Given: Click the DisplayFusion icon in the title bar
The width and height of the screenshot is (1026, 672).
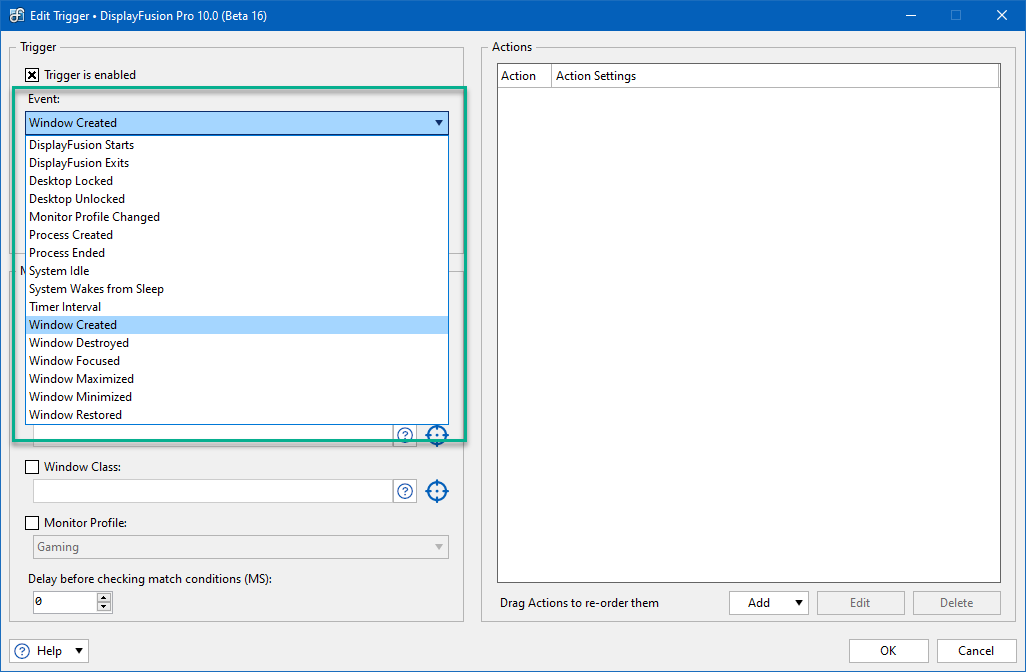Looking at the screenshot, I should [x=16, y=15].
